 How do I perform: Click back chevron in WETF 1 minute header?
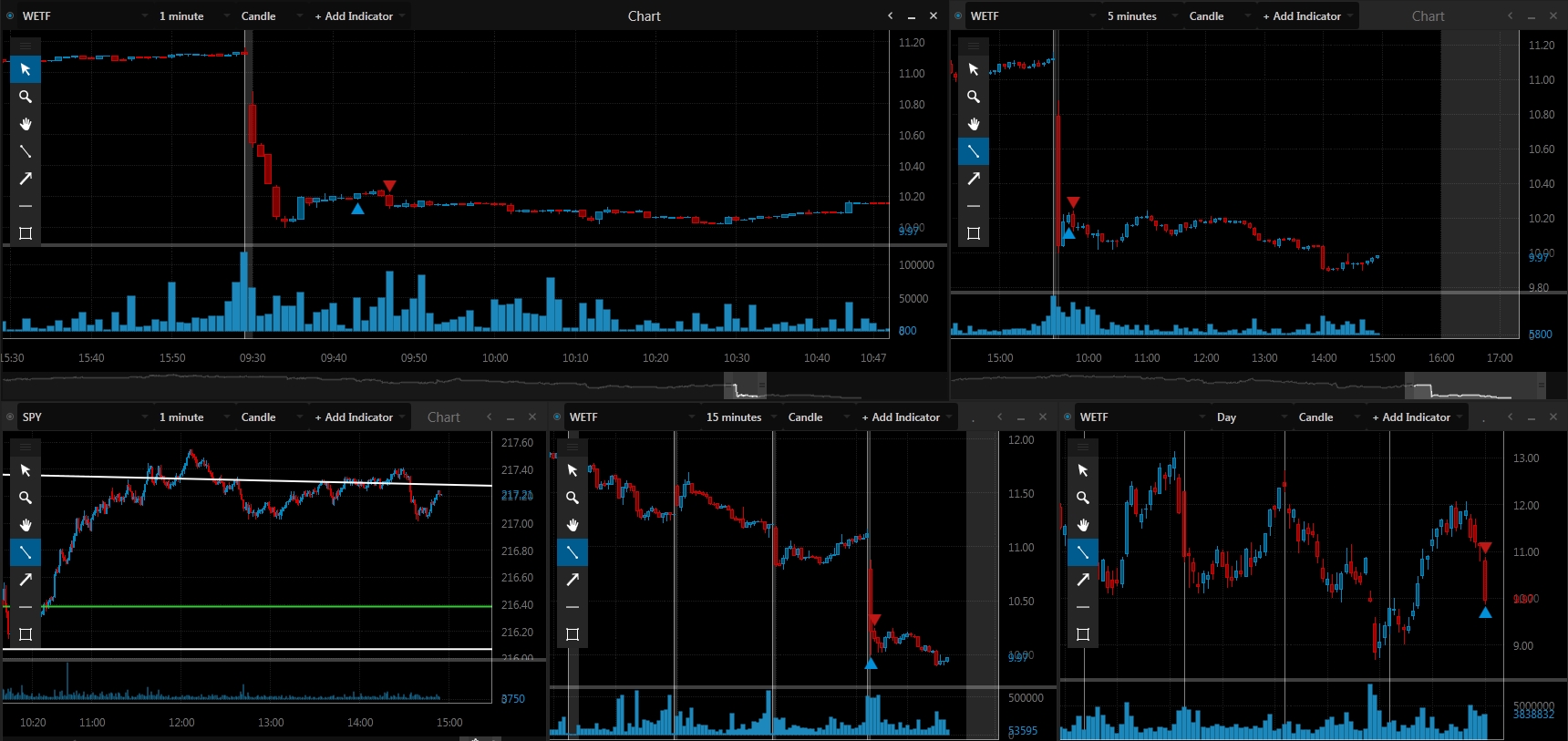click(890, 16)
